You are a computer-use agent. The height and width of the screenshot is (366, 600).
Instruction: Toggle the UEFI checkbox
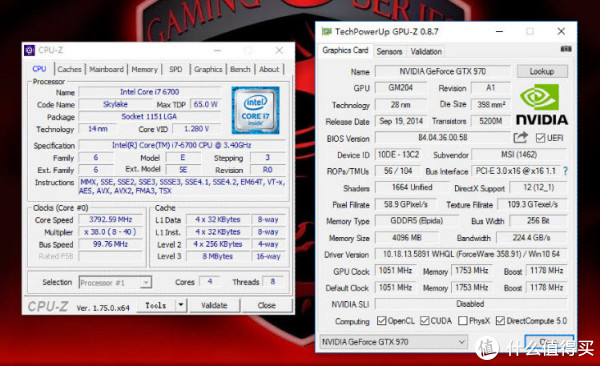[x=540, y=138]
